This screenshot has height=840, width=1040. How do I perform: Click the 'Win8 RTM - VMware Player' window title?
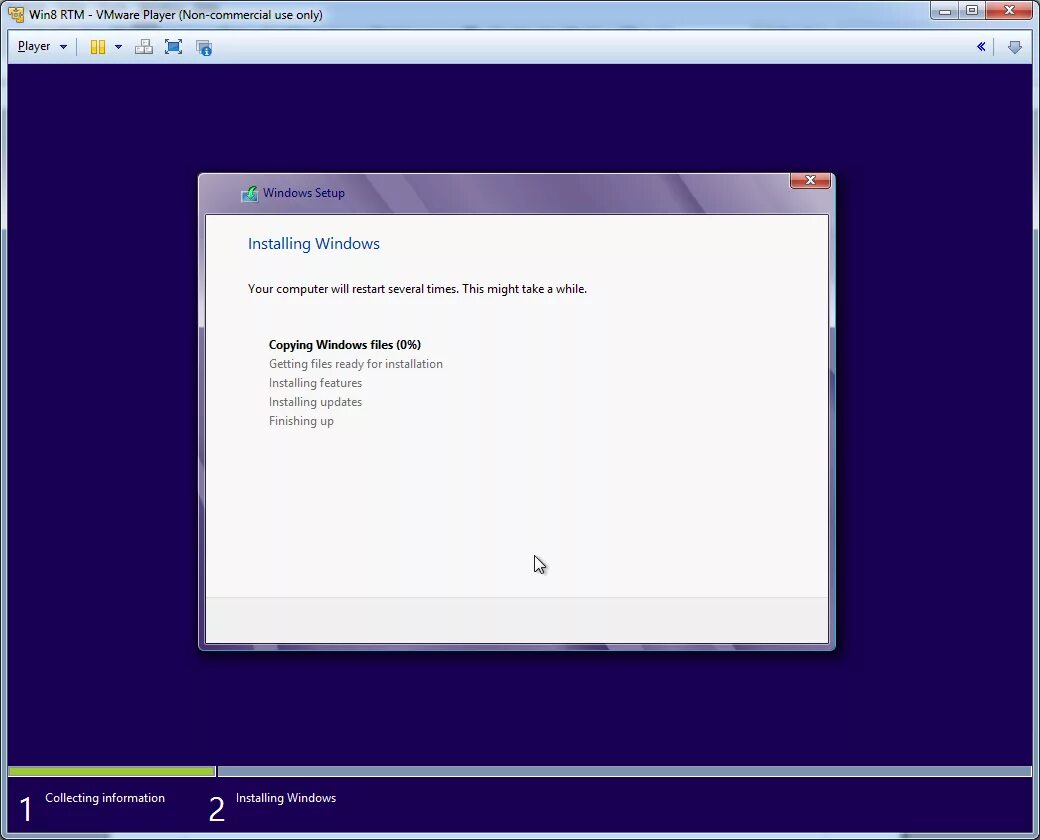(176, 15)
